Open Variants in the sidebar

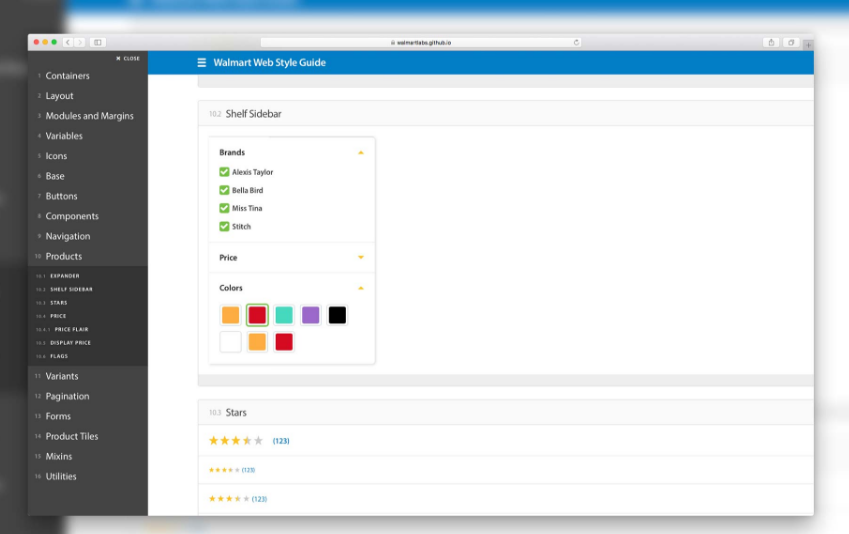click(62, 376)
